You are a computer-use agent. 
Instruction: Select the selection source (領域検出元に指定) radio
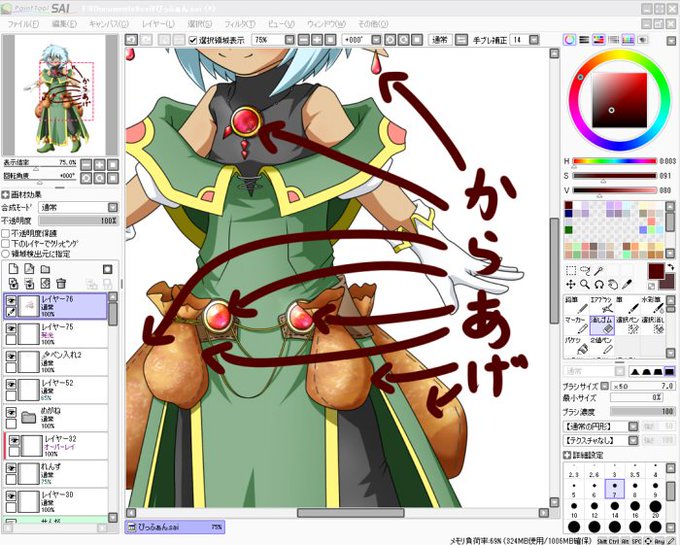pos(6,254)
